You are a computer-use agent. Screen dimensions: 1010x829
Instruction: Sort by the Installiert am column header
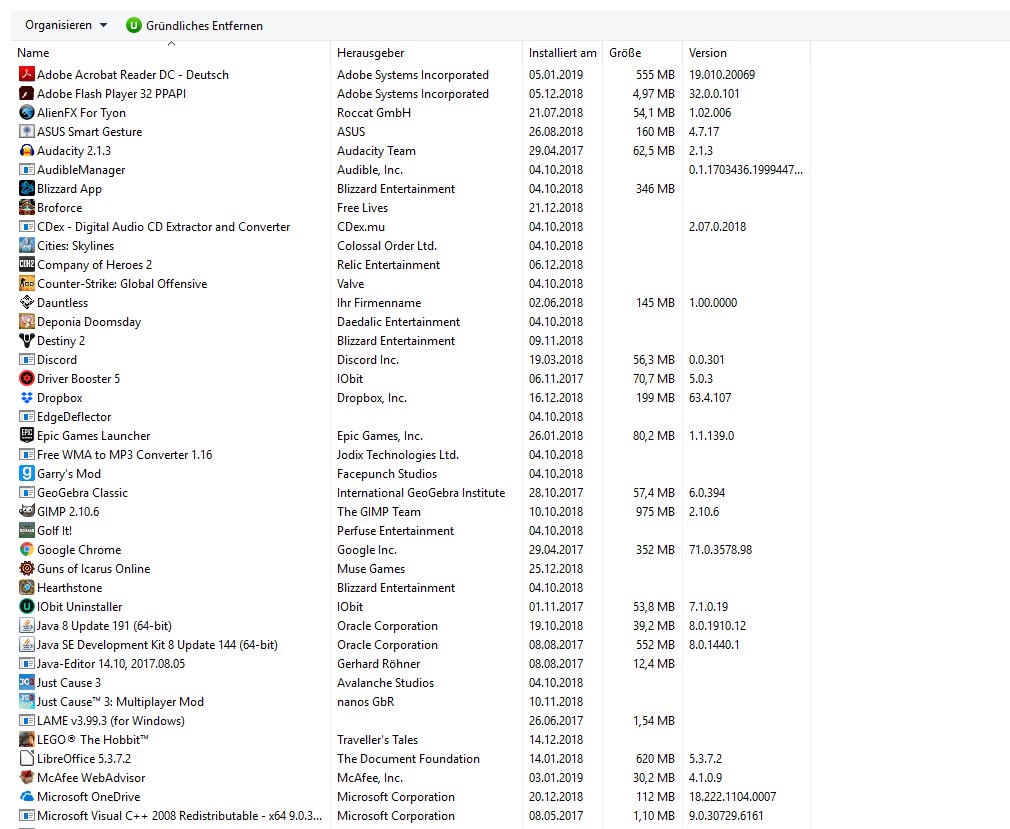click(x=562, y=53)
